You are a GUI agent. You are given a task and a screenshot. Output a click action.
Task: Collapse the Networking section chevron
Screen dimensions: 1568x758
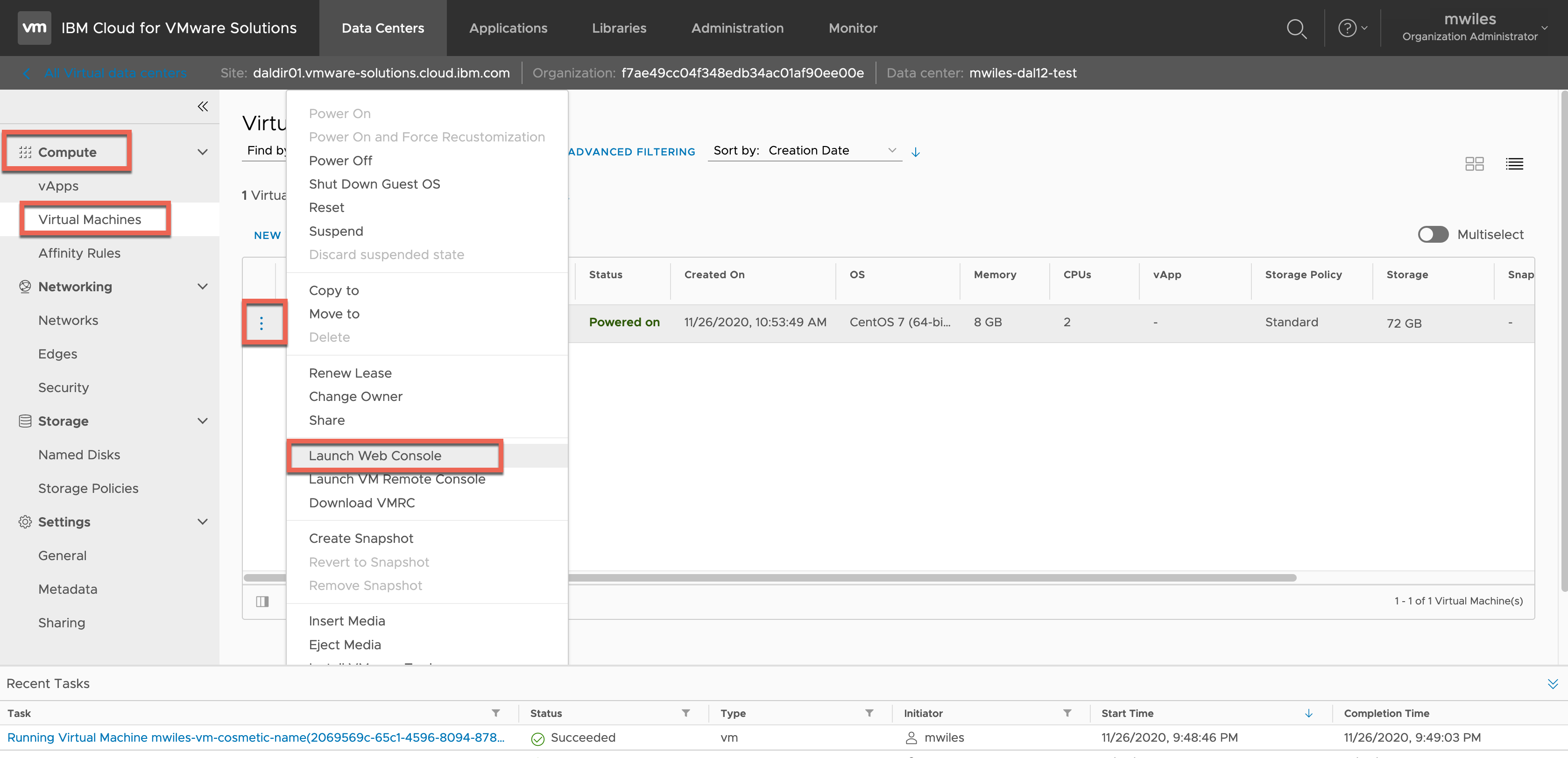click(203, 287)
